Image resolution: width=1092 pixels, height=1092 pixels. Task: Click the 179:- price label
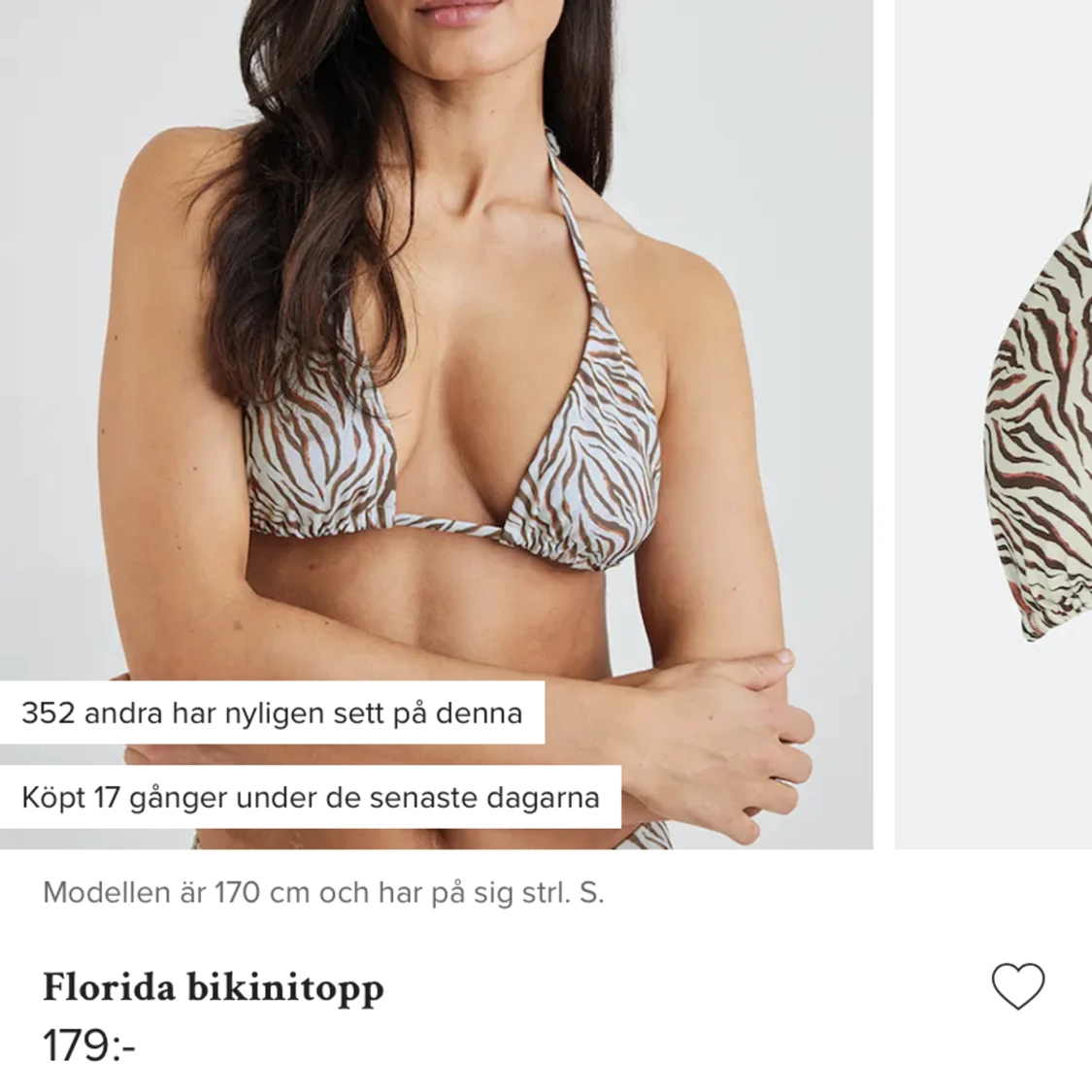click(89, 1046)
